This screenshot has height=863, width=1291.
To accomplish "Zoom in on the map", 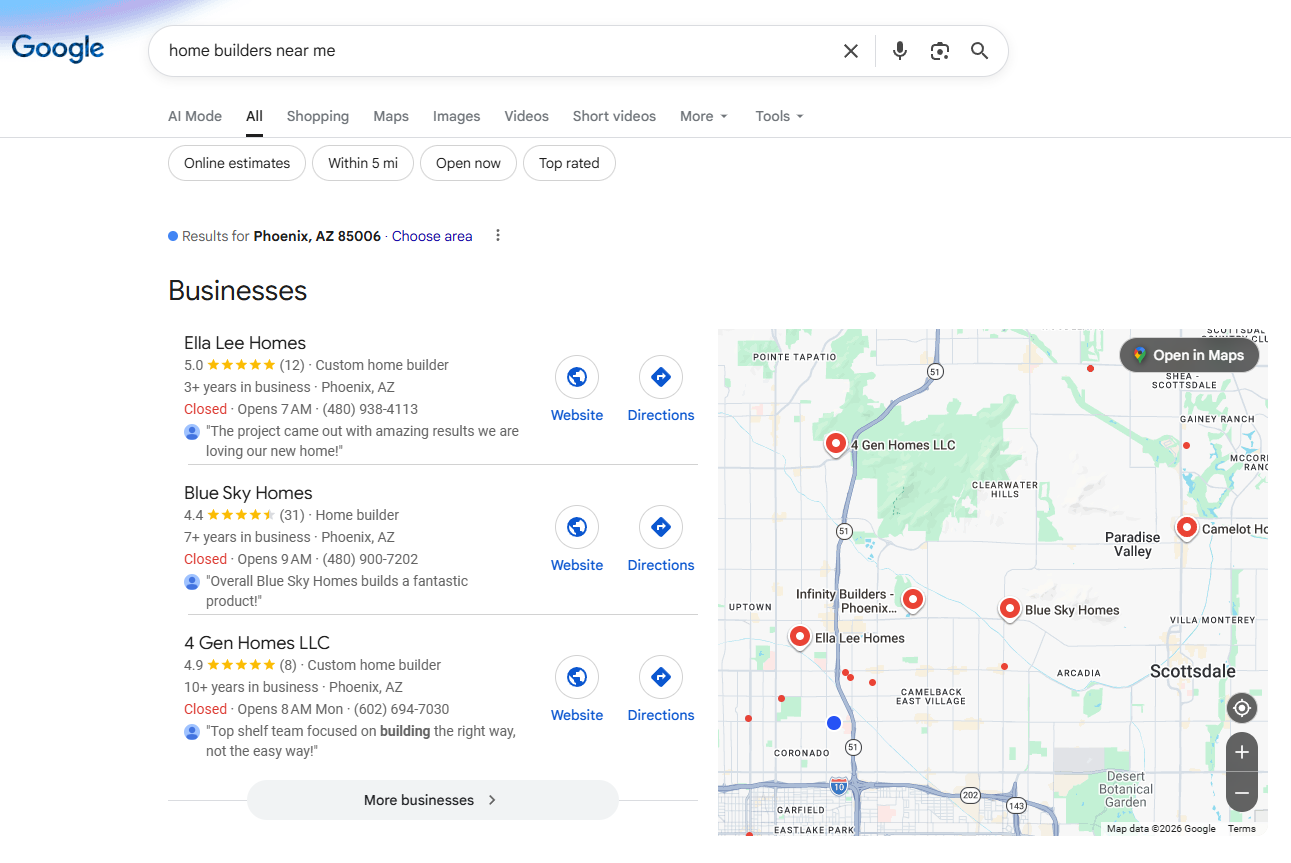I will (x=1242, y=752).
